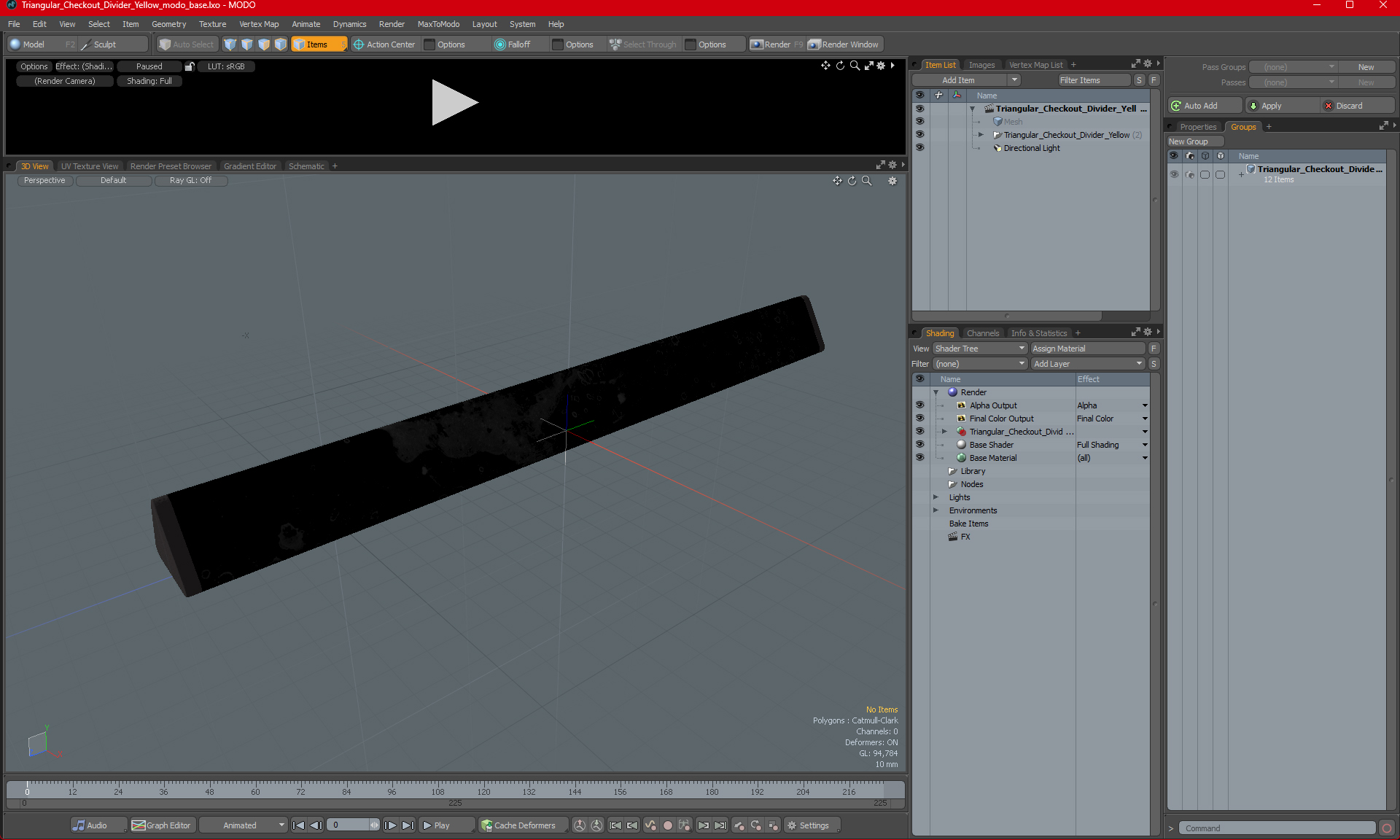Click preview pane zoom magnifier icon
The width and height of the screenshot is (1400, 840).
pyautogui.click(x=855, y=66)
